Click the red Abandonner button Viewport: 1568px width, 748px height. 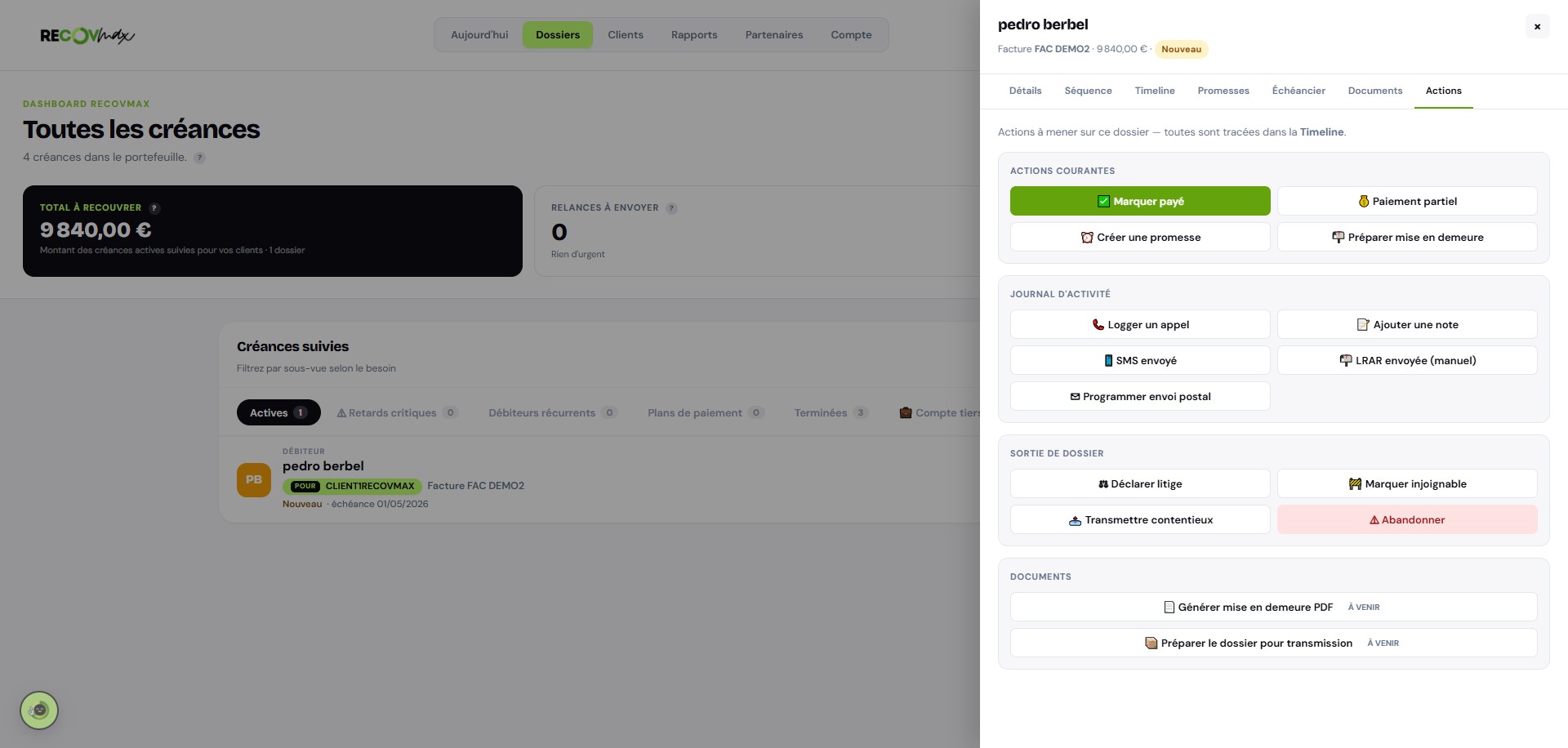[x=1407, y=520]
